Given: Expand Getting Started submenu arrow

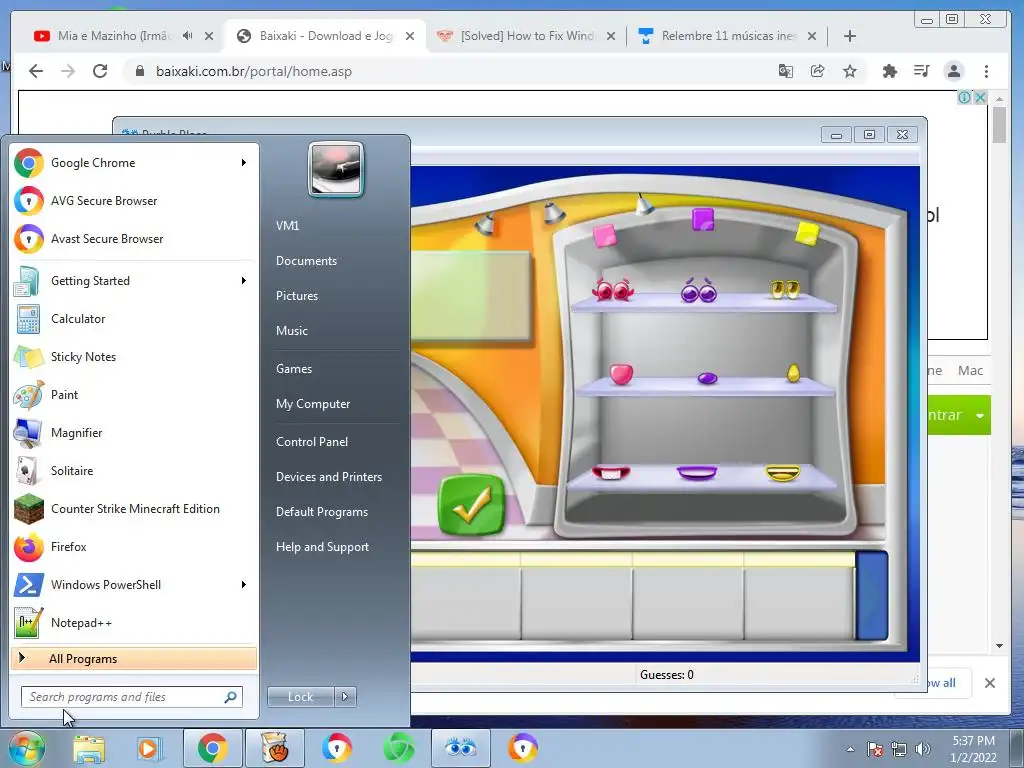Looking at the screenshot, I should pos(244,281).
